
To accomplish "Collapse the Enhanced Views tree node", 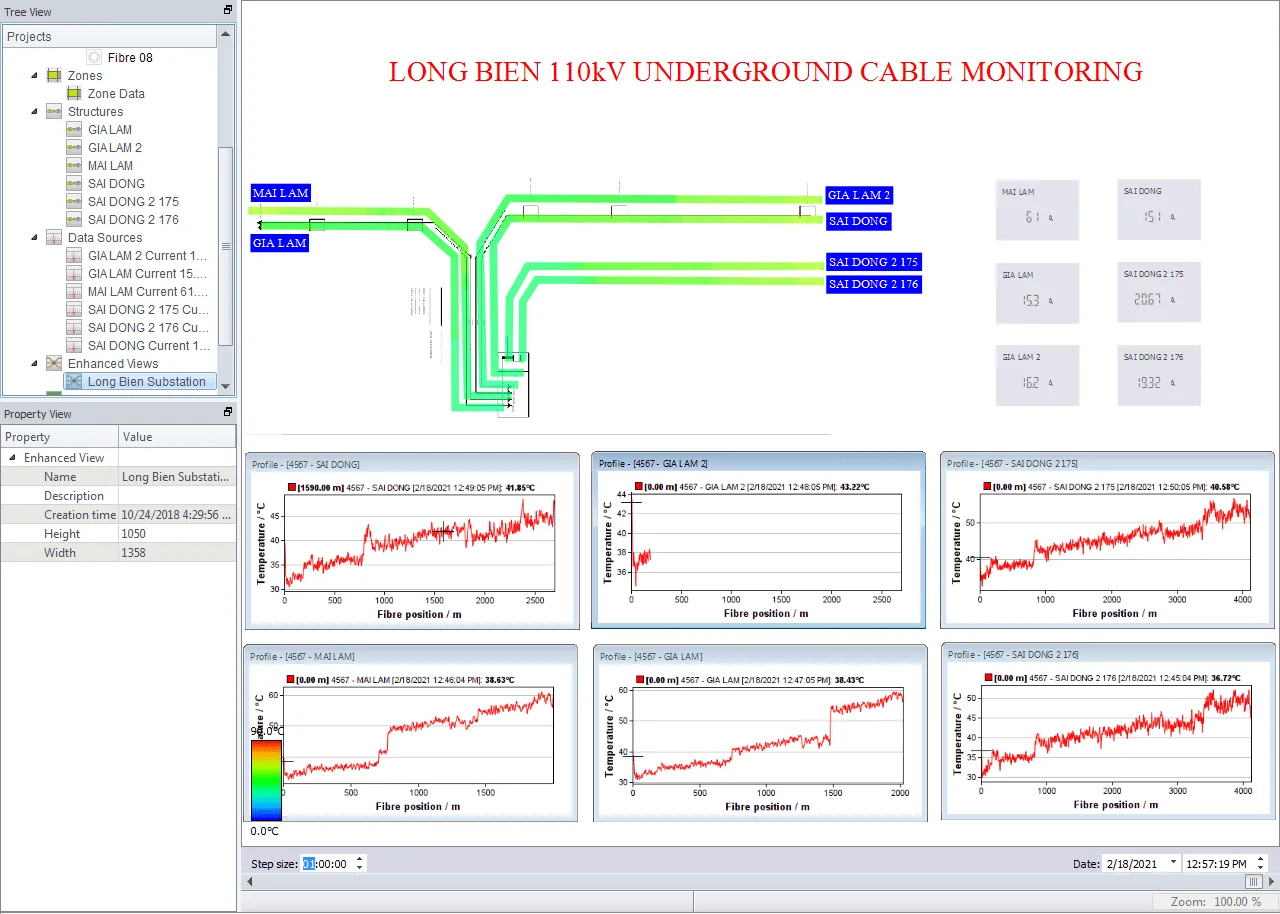I will [34, 364].
